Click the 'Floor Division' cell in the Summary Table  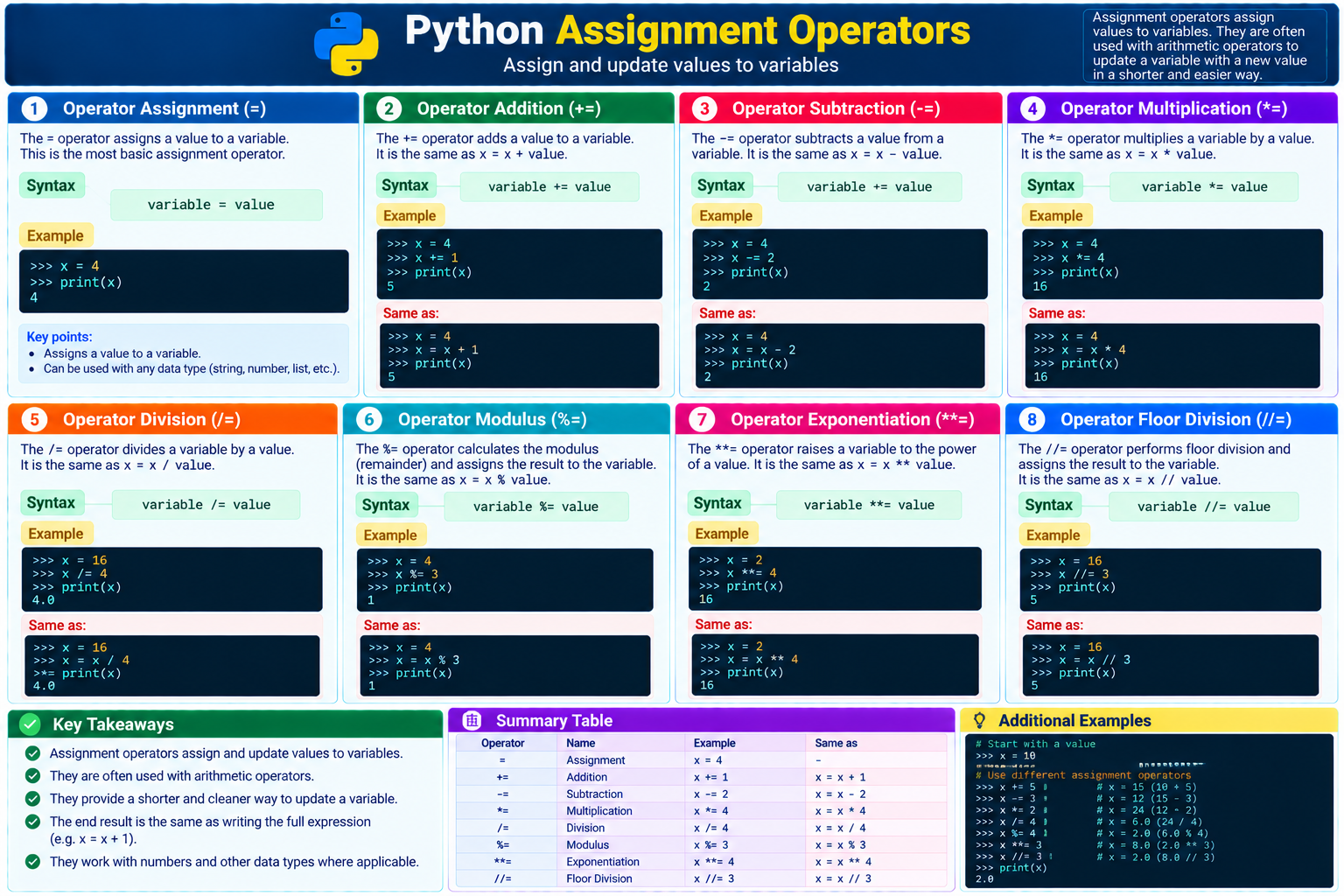[599, 878]
